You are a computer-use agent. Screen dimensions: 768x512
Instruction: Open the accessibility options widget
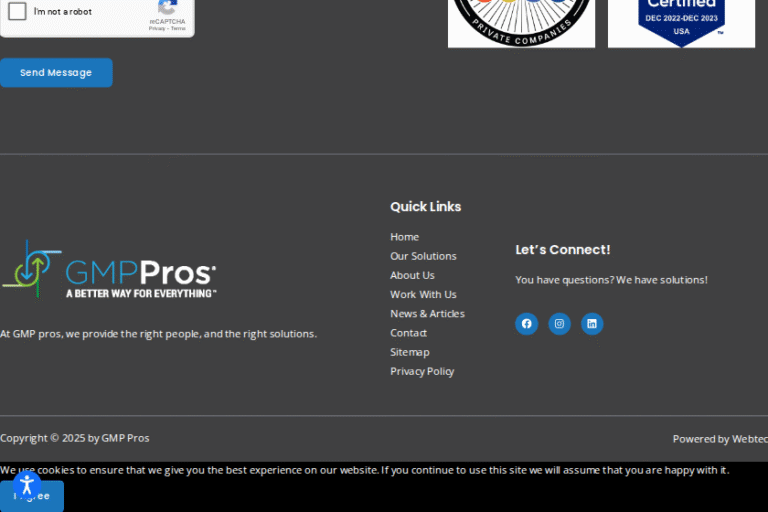click(x=27, y=486)
